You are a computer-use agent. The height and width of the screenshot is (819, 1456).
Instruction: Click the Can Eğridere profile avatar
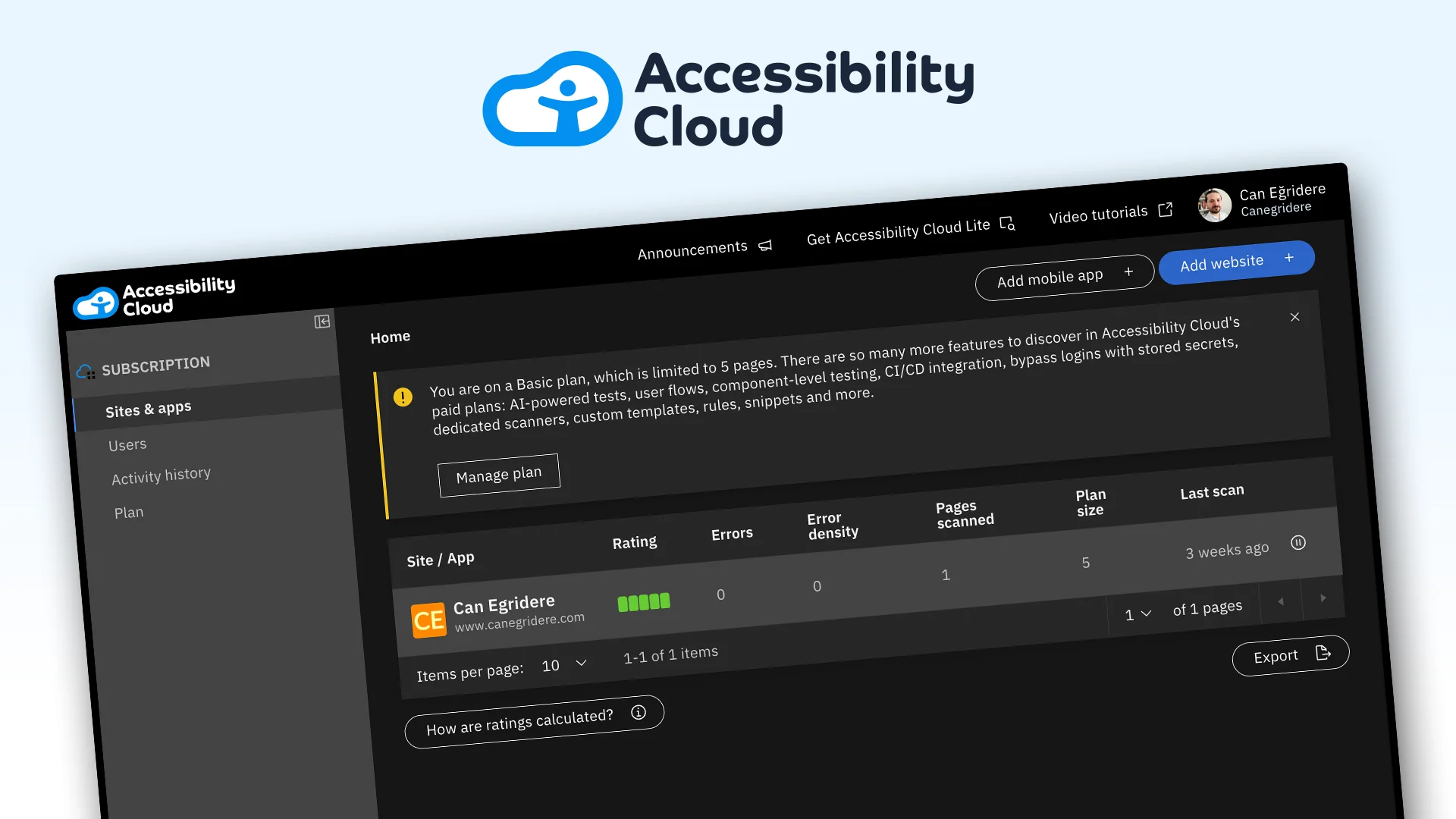click(x=1214, y=205)
